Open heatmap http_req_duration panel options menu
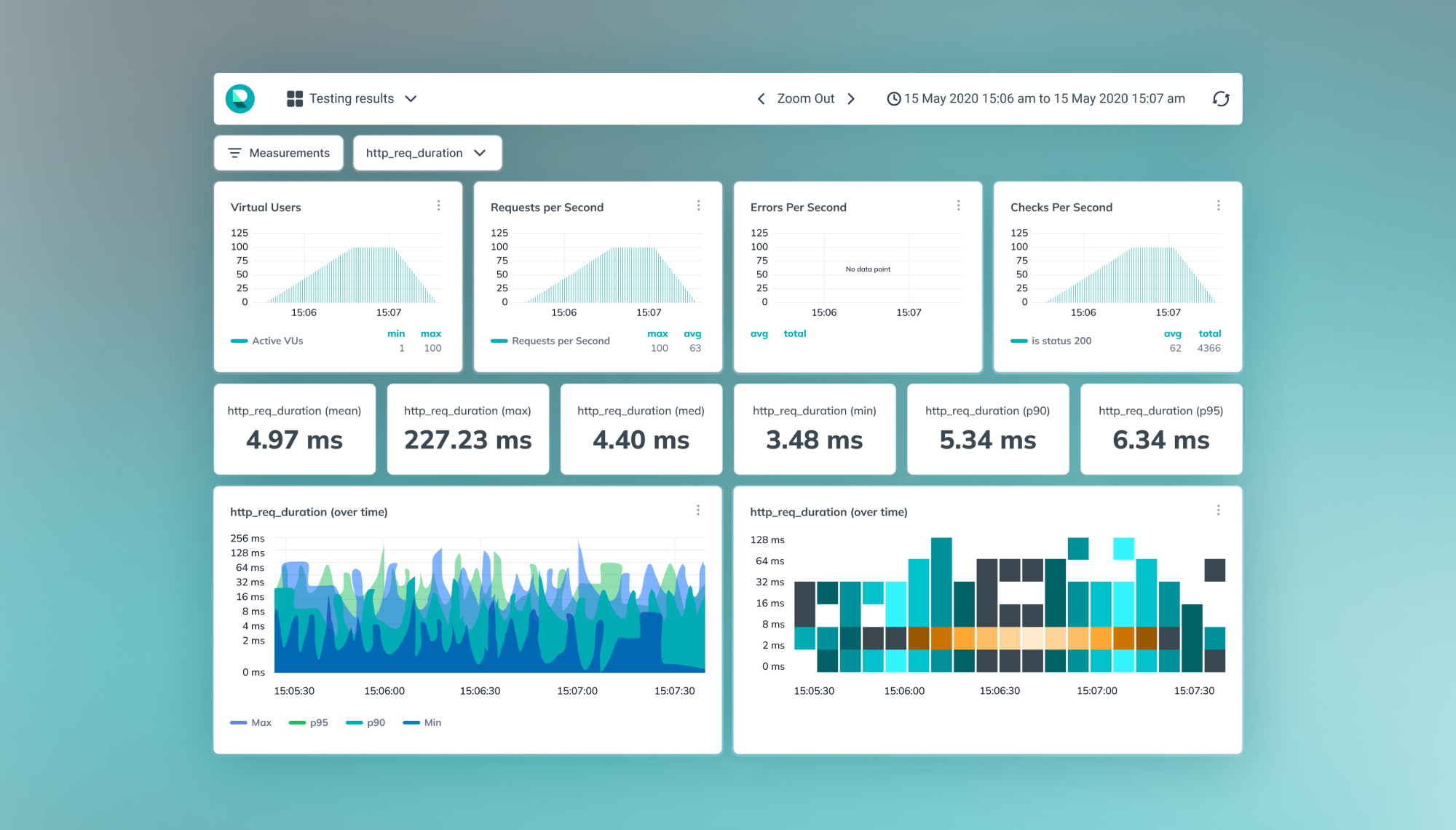Screen dimensions: 1456x830 pos(1218,510)
